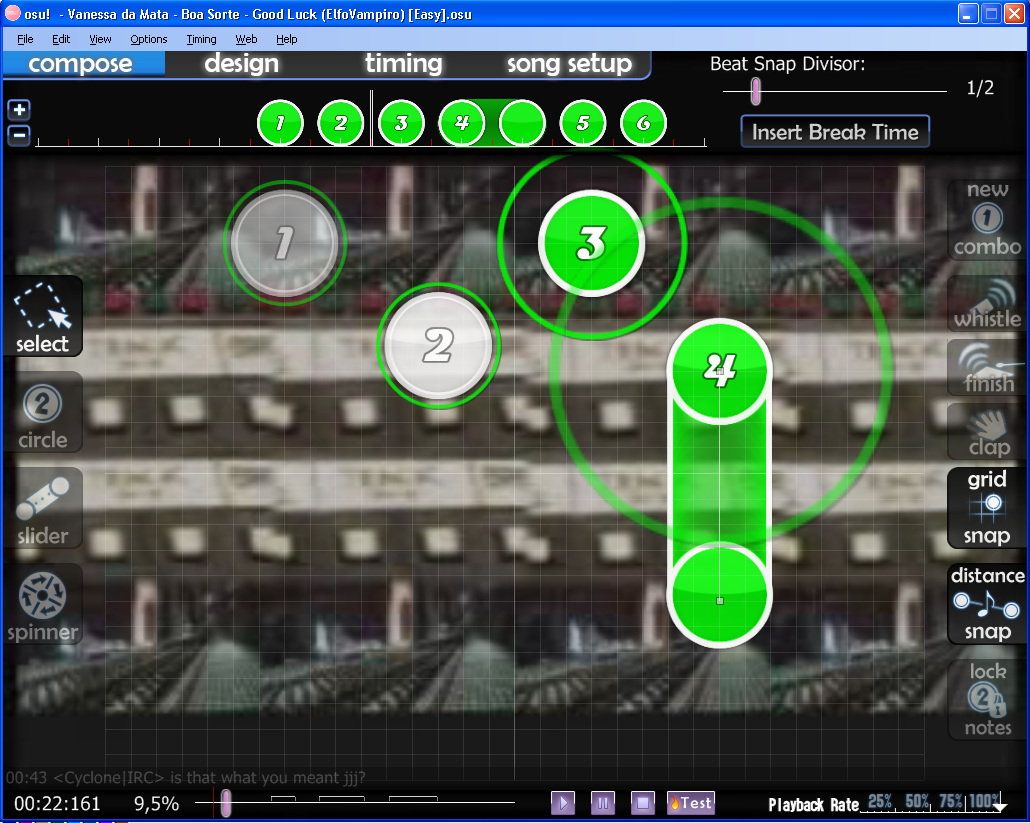The height and width of the screenshot is (823, 1030).
Task: Open the Help menu
Action: point(286,39)
